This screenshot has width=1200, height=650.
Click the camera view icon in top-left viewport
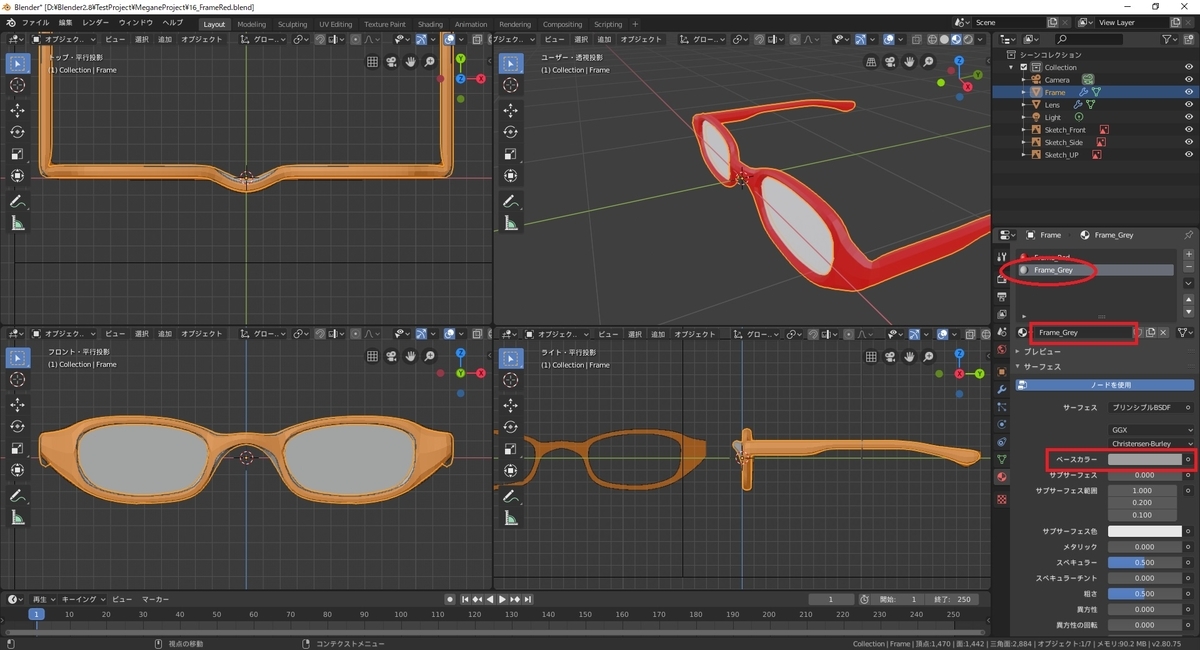[x=391, y=61]
